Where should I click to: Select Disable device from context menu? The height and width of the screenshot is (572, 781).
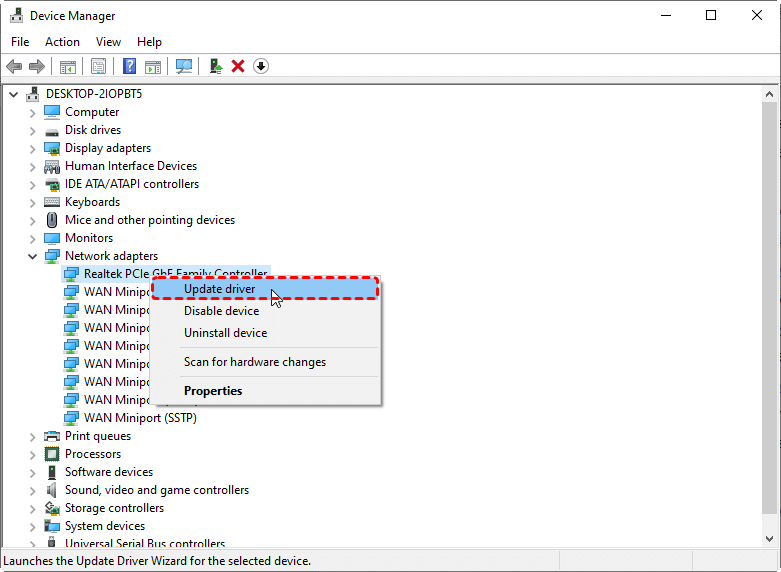221,311
